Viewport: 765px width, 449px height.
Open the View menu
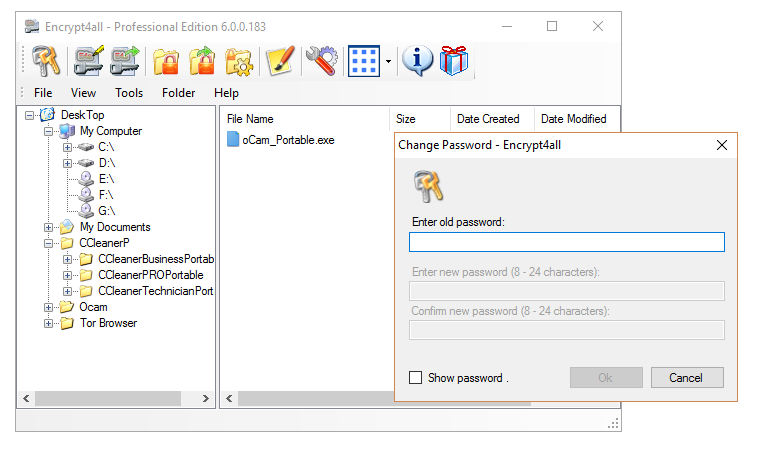pos(83,93)
